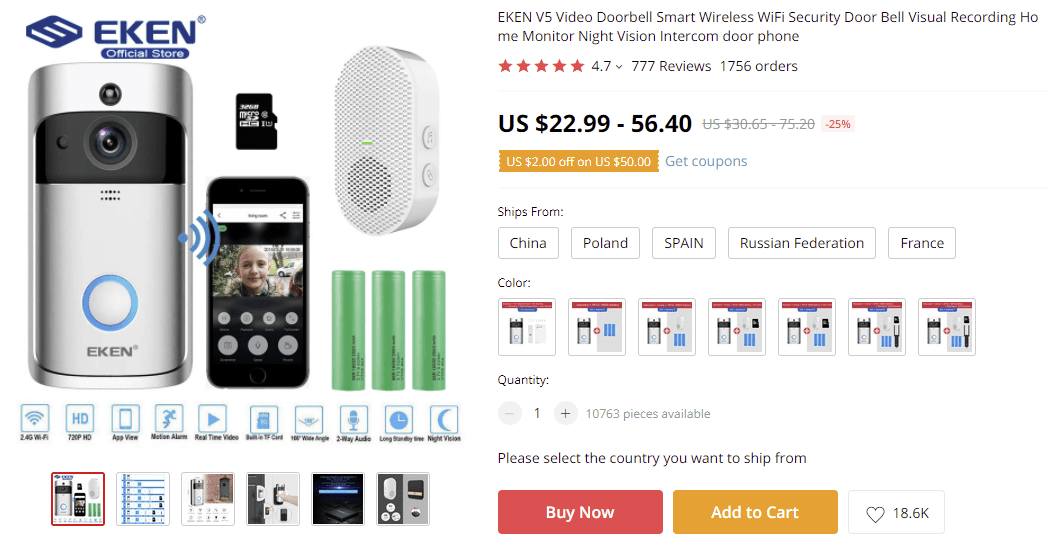Select the last color variant swatch
The image size is (1051, 545).
(x=947, y=326)
